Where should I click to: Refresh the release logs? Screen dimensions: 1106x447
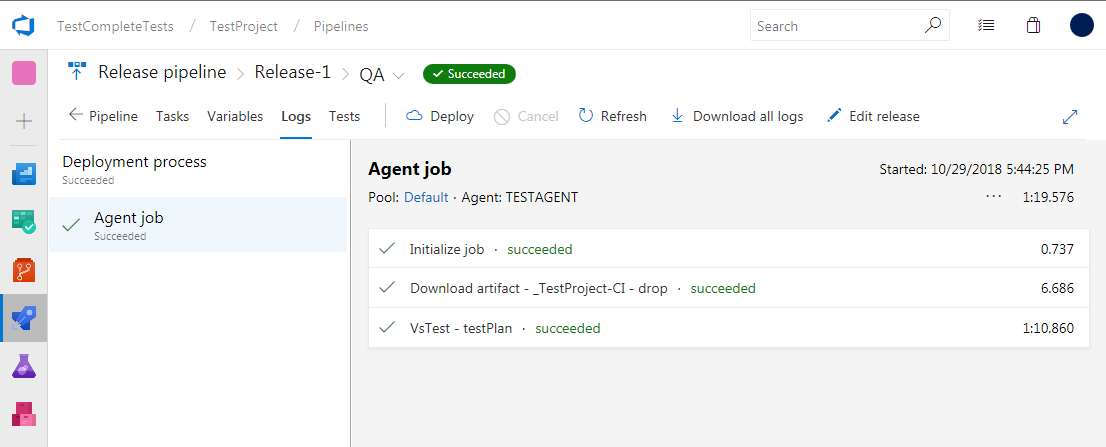pyautogui.click(x=612, y=116)
